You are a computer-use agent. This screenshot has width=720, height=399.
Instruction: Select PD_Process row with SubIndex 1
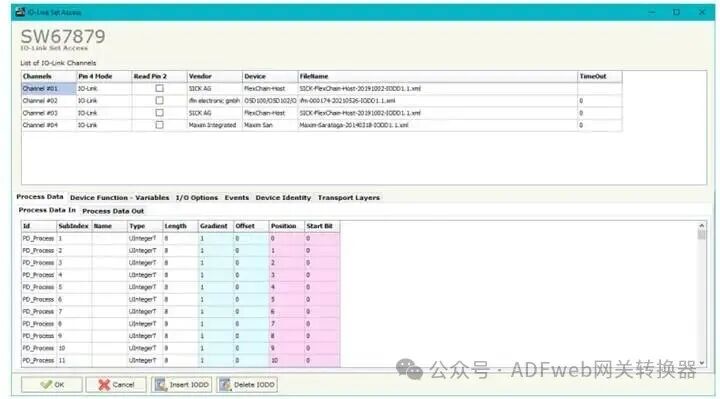pos(181,238)
